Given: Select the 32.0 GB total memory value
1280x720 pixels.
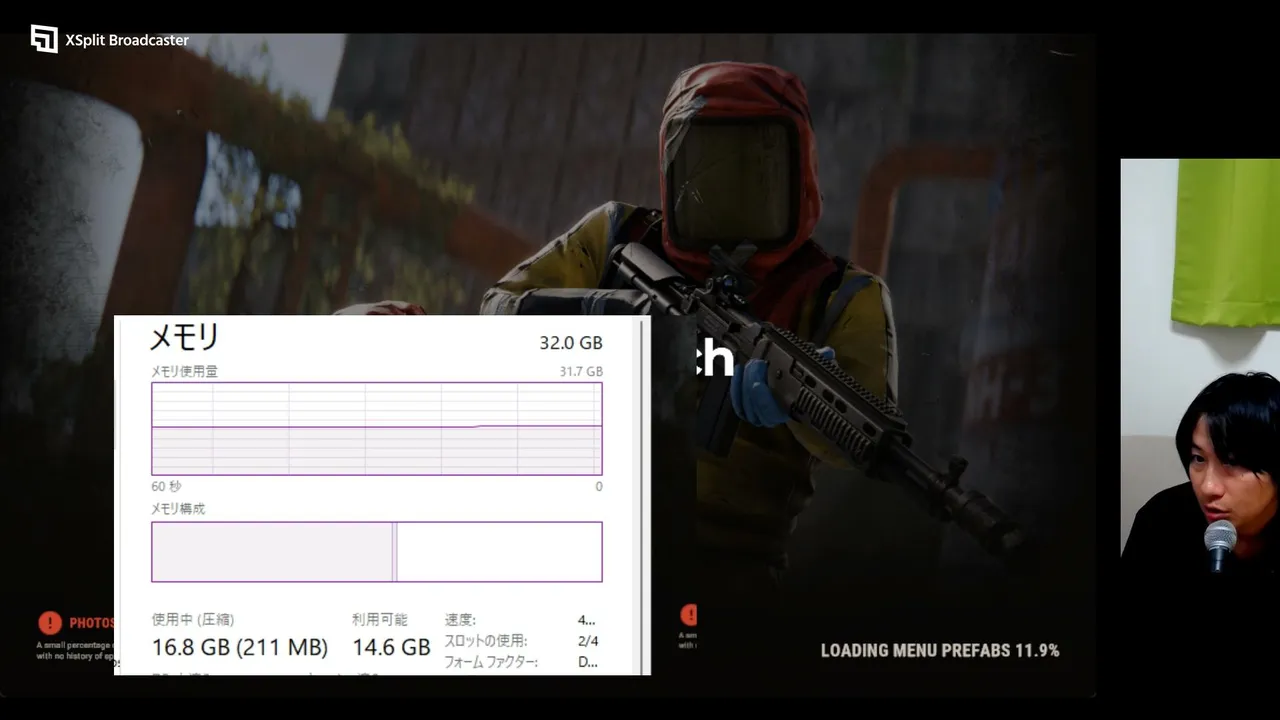Looking at the screenshot, I should click(571, 343).
